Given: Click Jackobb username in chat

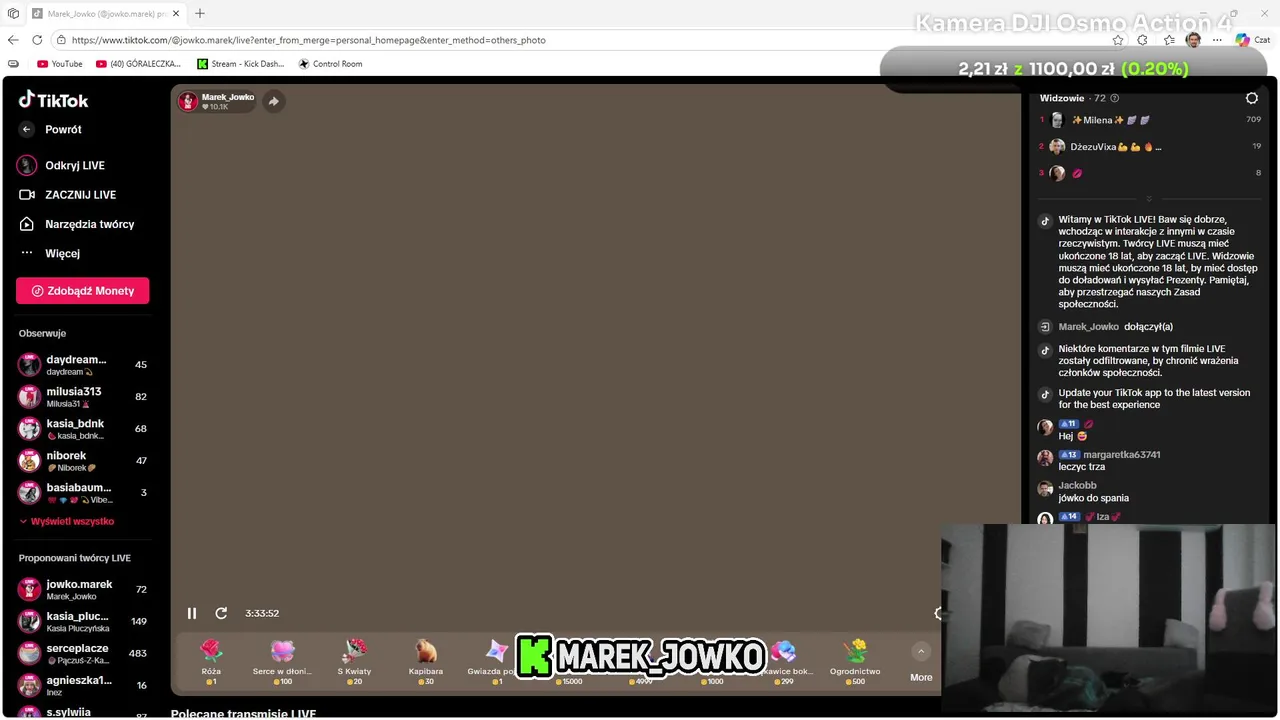Looking at the screenshot, I should (x=1078, y=486).
